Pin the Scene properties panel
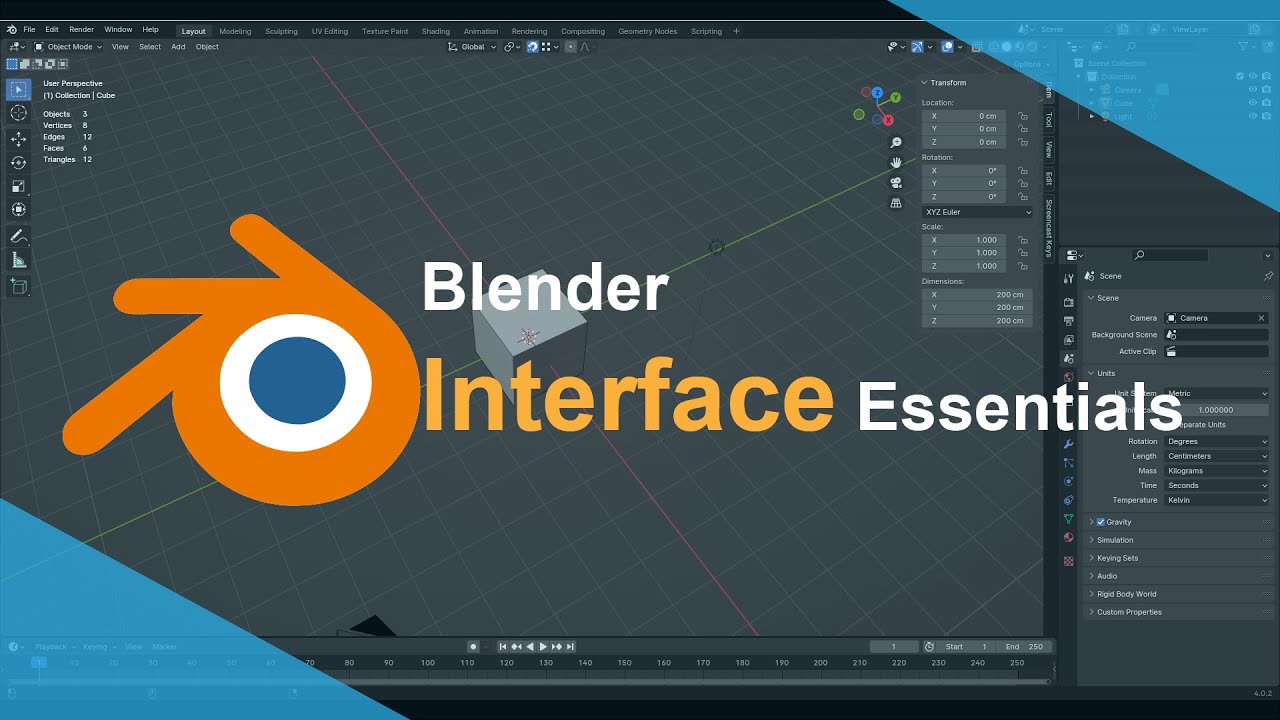 coord(1268,276)
